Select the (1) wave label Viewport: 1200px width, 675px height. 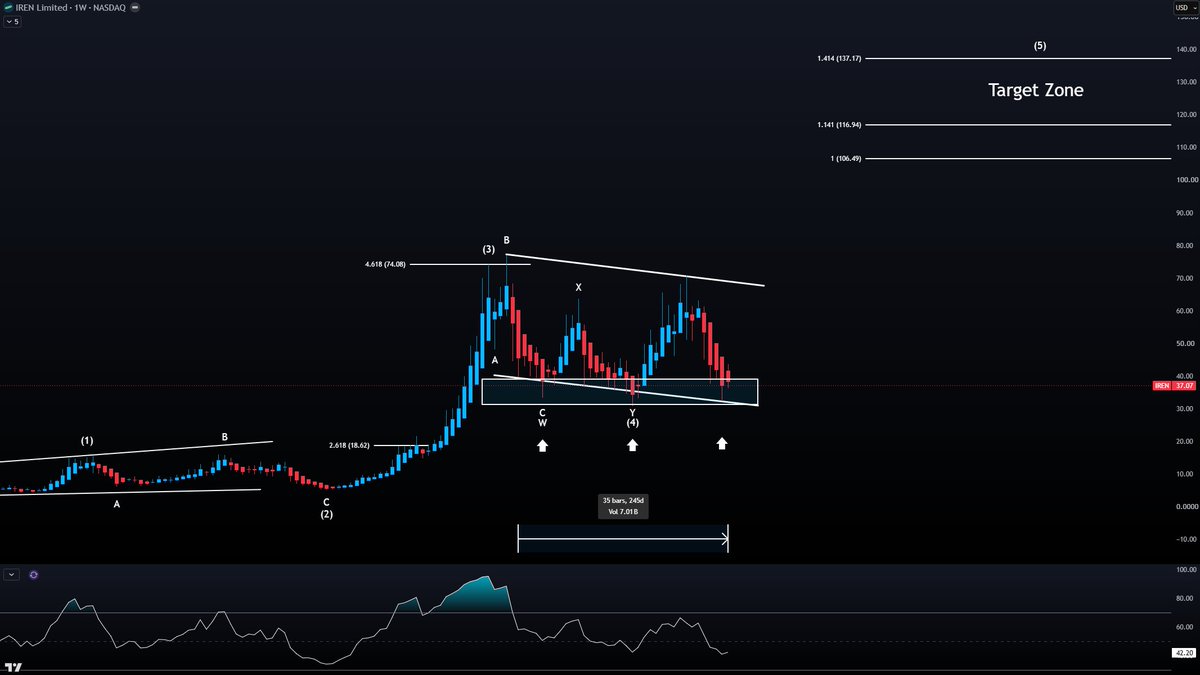87,441
